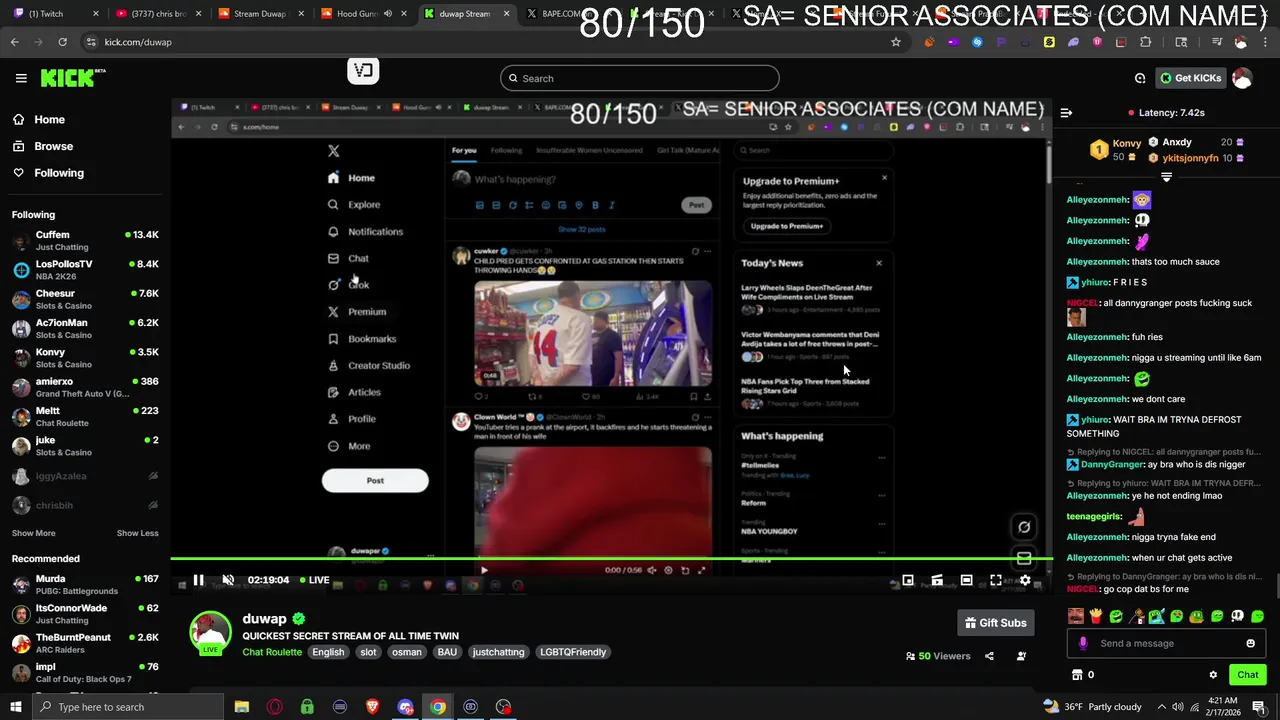Viewport: 1280px width, 720px height.
Task: Click the LGBTQFriendly tag
Action: (573, 652)
